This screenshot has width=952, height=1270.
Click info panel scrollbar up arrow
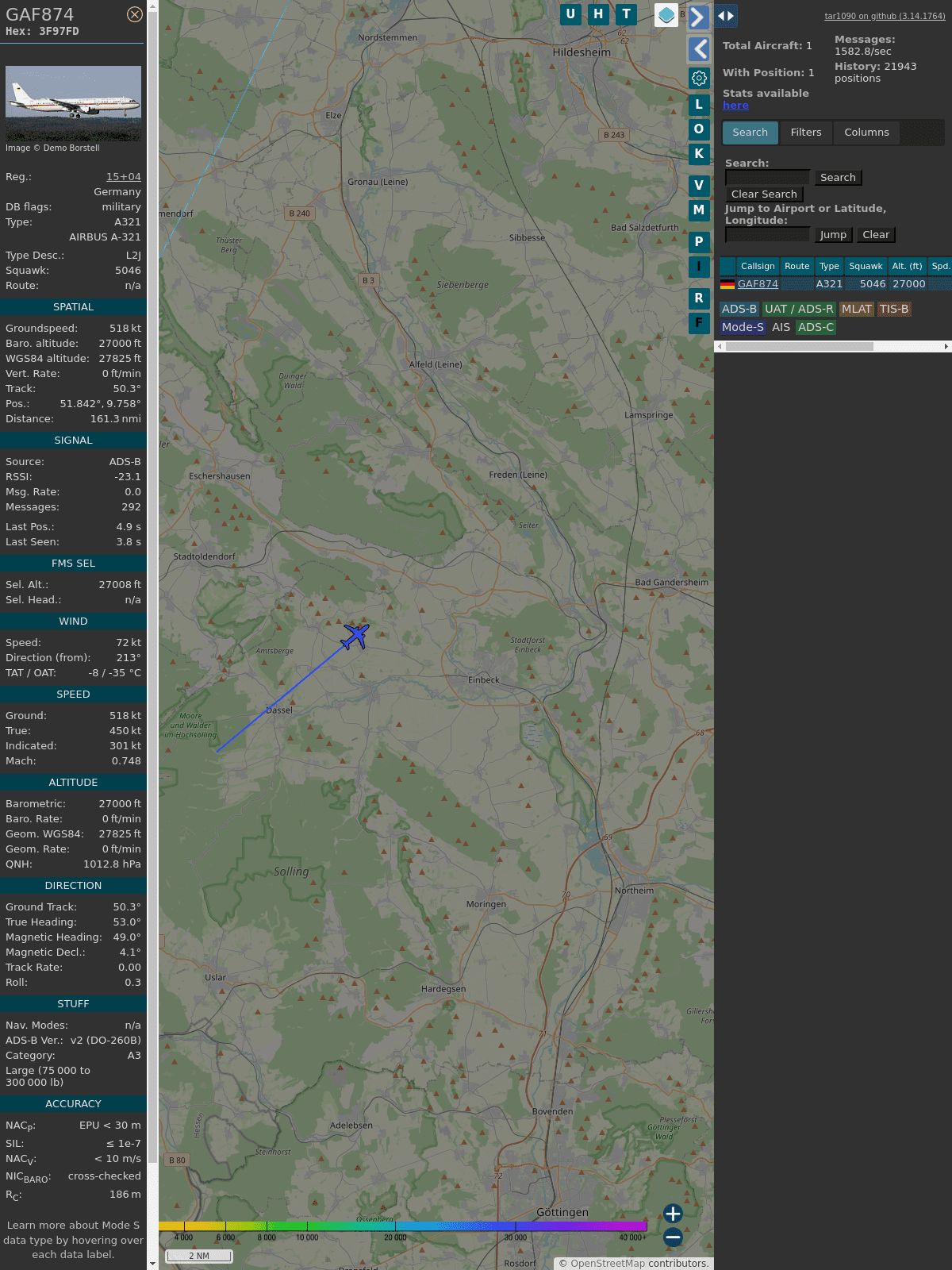(152, 6)
